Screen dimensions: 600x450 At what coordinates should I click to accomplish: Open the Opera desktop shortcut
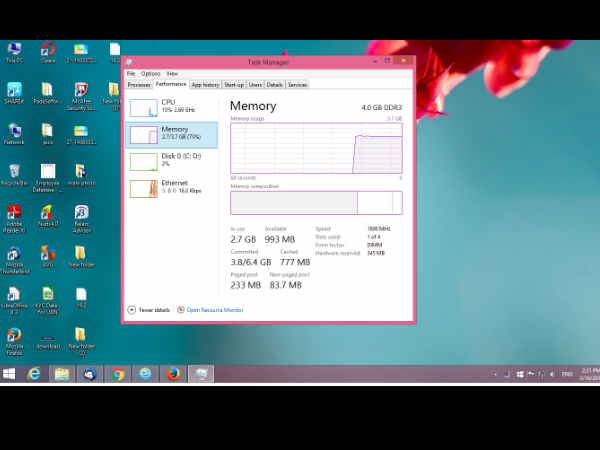(x=48, y=52)
